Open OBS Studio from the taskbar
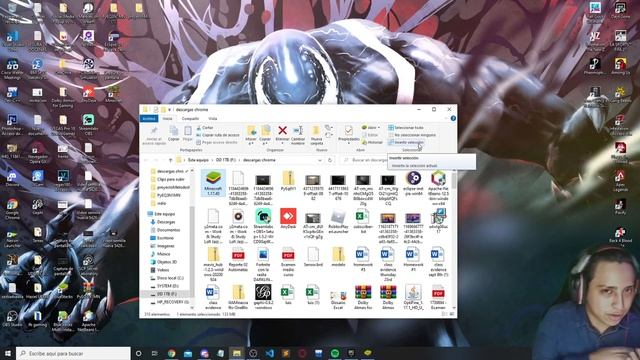 [x=253, y=353]
